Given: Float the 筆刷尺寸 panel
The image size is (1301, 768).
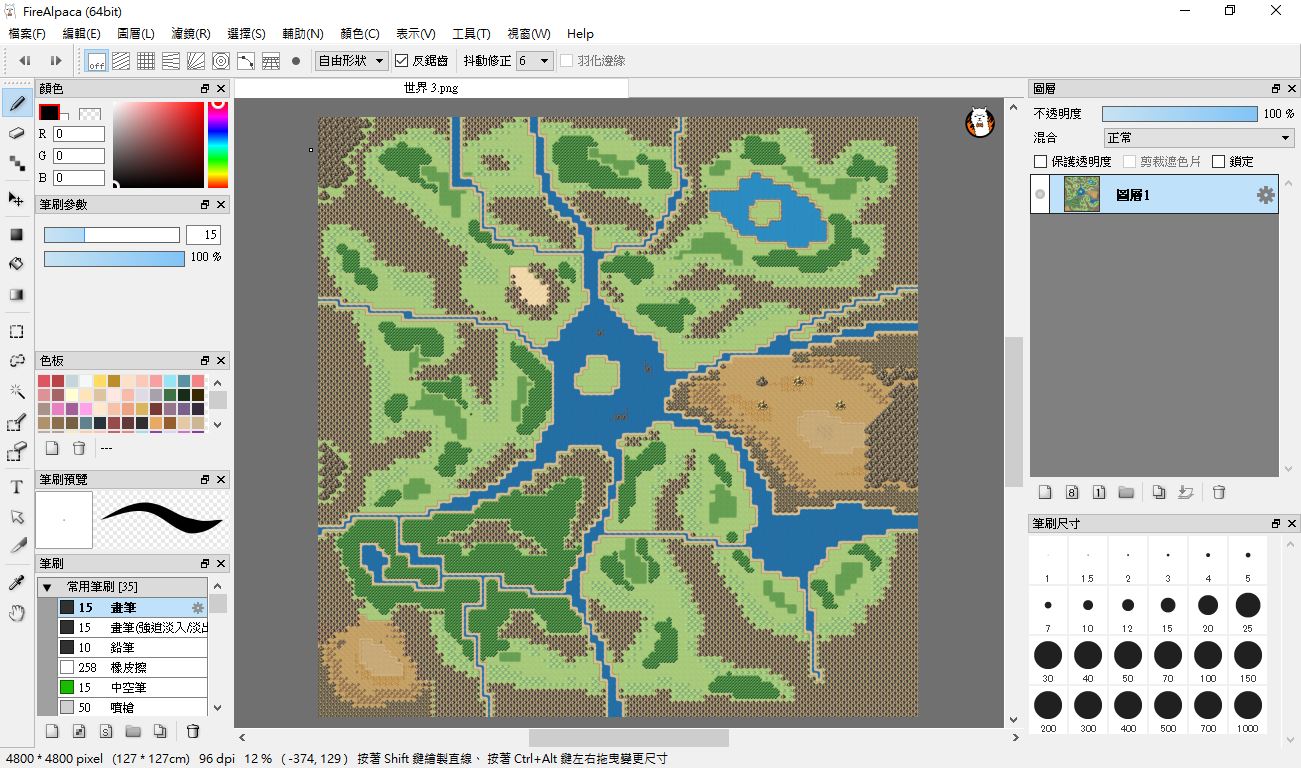Looking at the screenshot, I should point(1276,524).
